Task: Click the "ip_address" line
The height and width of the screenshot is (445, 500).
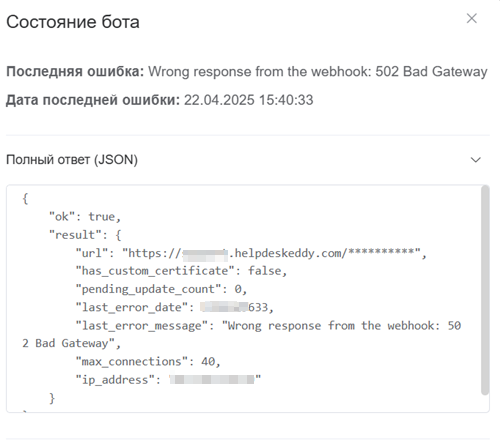Action: pyautogui.click(x=168, y=380)
